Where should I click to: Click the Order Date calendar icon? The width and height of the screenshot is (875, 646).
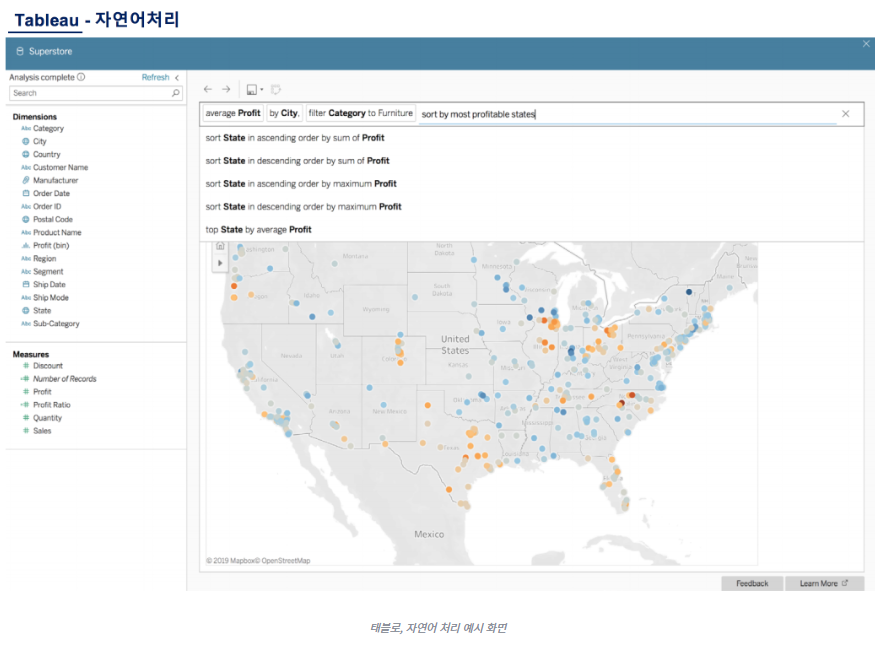(26, 194)
